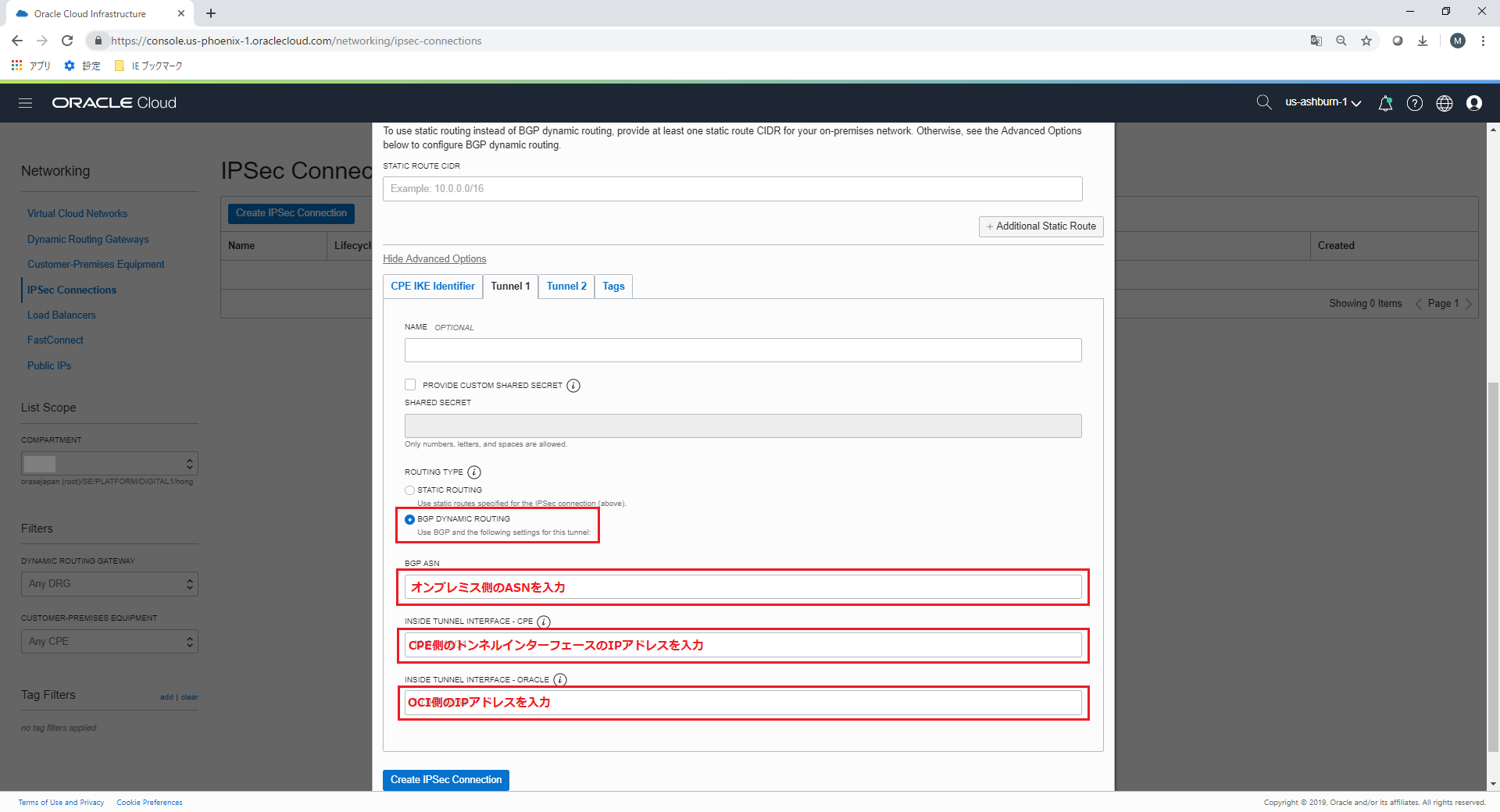Open the console search magnifier icon
The width and height of the screenshot is (1500, 812).
1263,102
